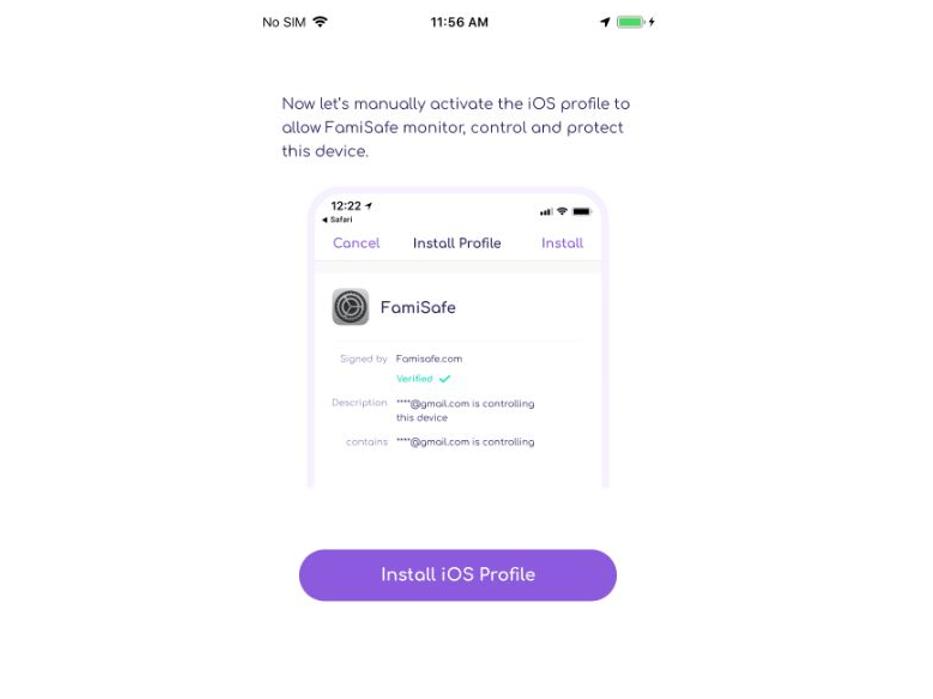The height and width of the screenshot is (699, 933).
Task: Click the location arrow beside 12:22
Action: pyautogui.click(x=368, y=206)
